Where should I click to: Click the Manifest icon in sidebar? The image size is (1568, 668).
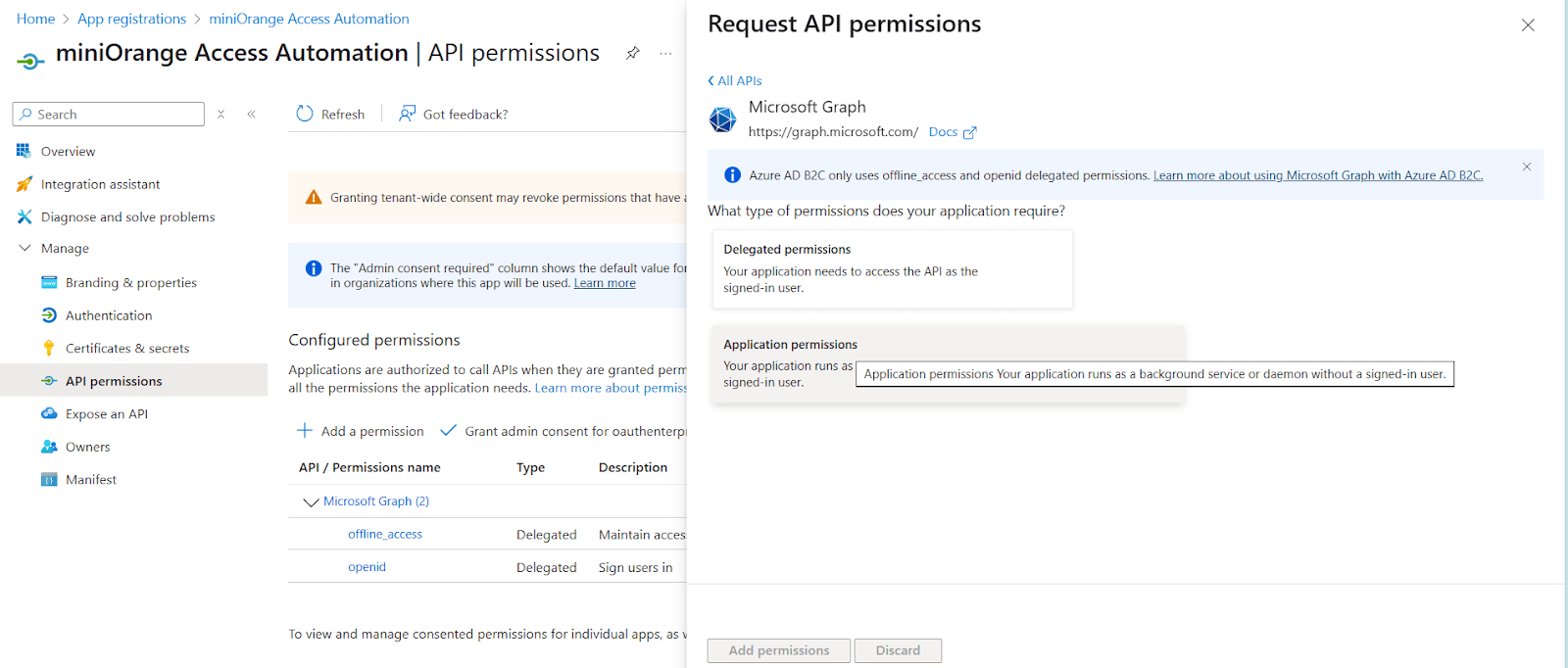pyautogui.click(x=49, y=479)
